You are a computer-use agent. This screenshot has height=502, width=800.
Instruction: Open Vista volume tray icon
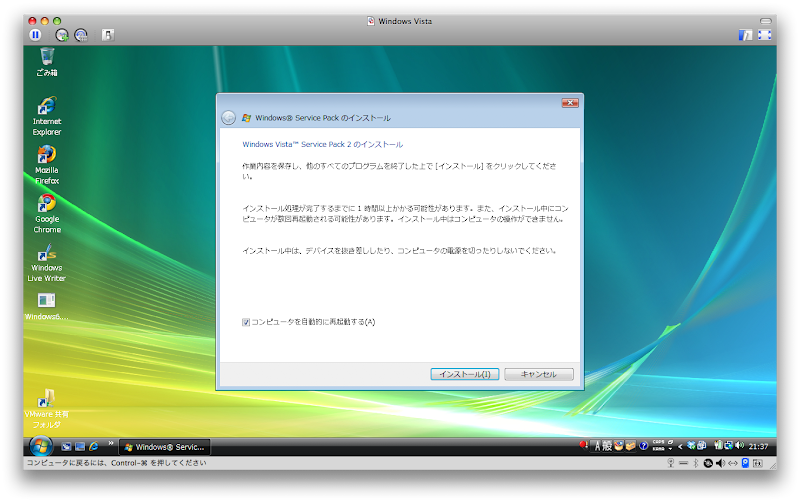pyautogui.click(x=739, y=445)
